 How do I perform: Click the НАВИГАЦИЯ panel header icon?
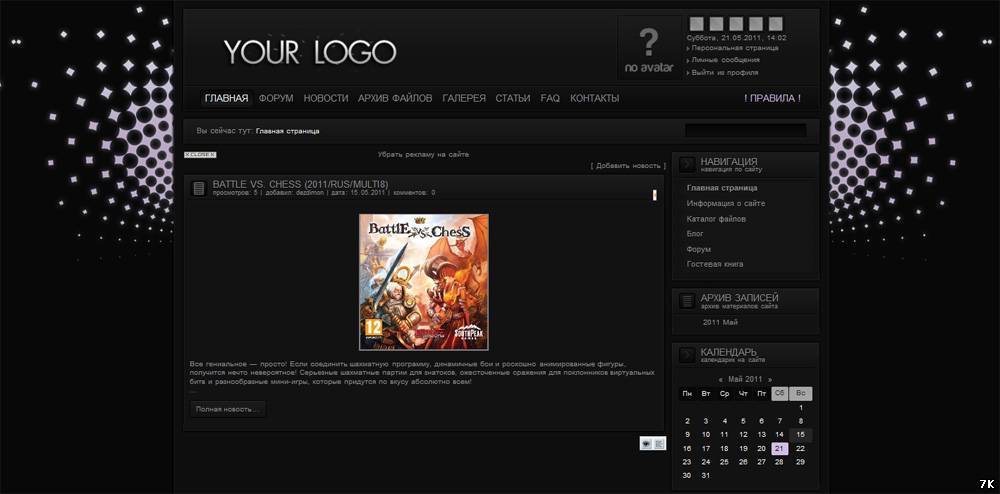click(x=687, y=164)
